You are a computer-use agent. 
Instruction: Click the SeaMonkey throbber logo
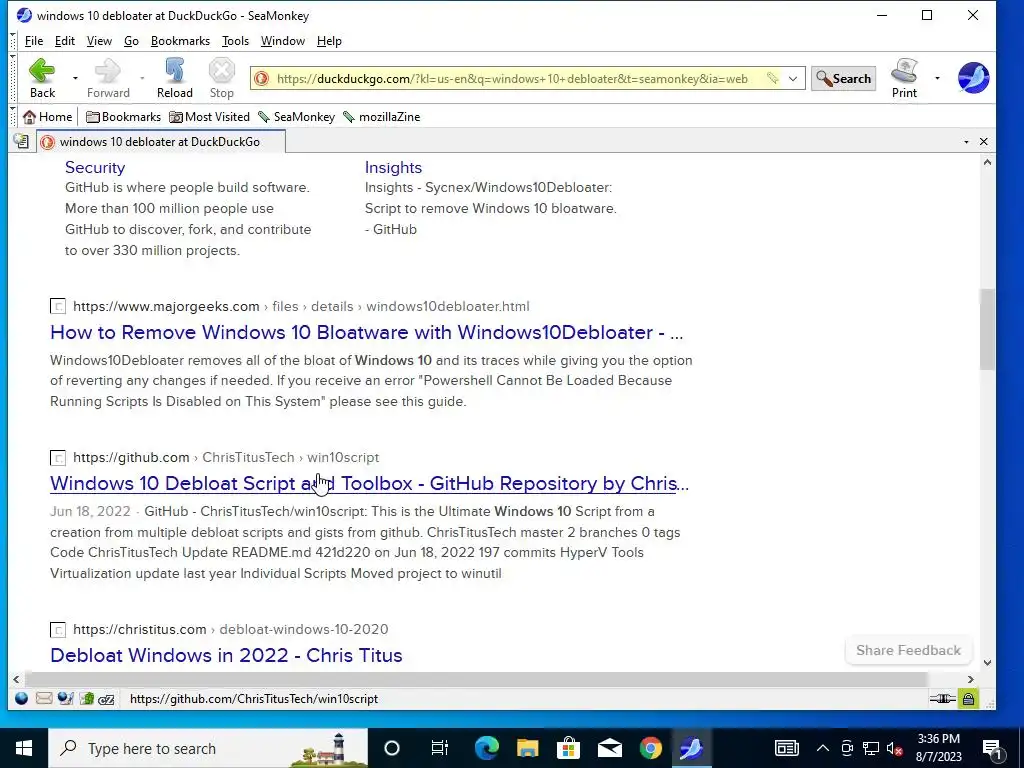tap(973, 78)
